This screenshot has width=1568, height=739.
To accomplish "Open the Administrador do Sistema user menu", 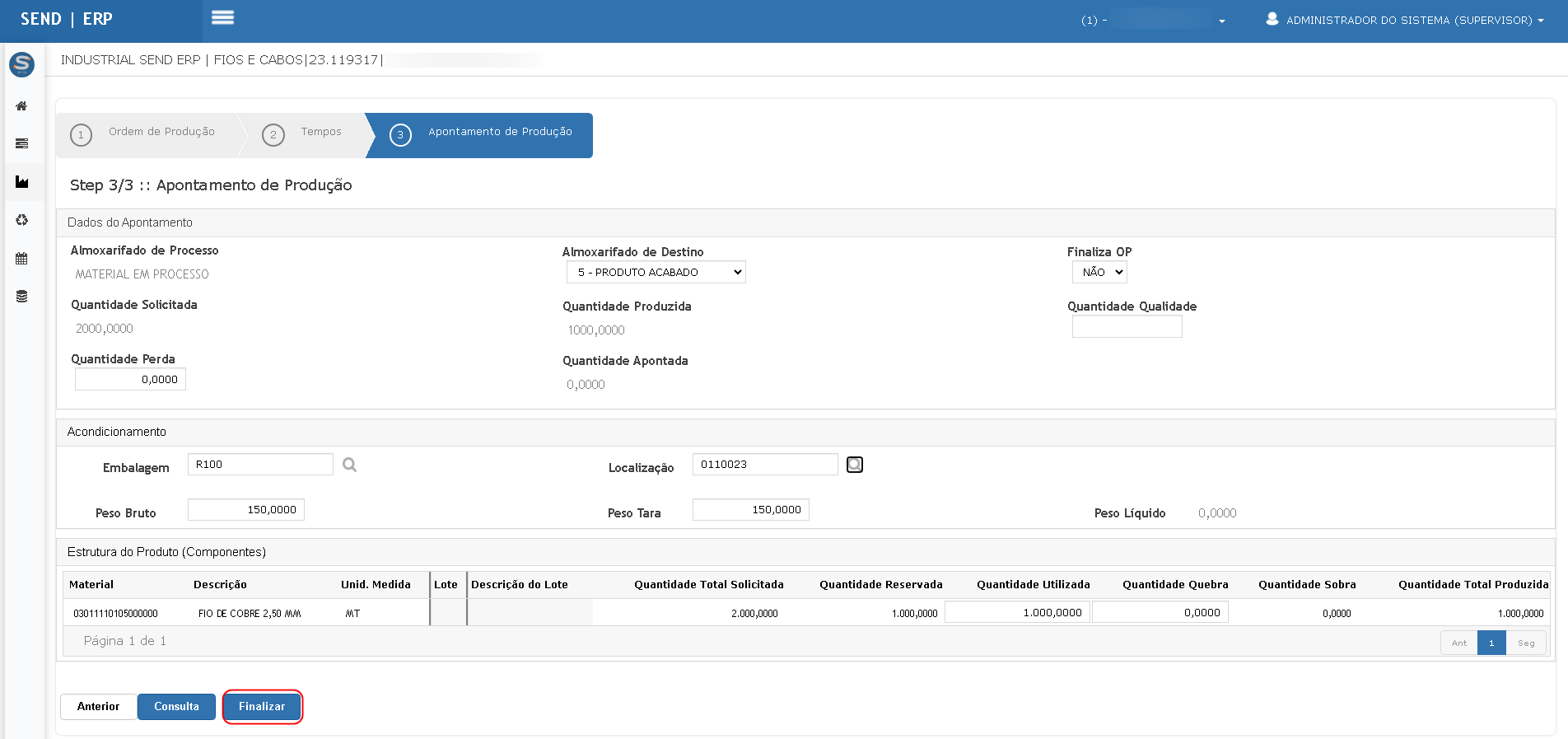I will coord(1405,20).
